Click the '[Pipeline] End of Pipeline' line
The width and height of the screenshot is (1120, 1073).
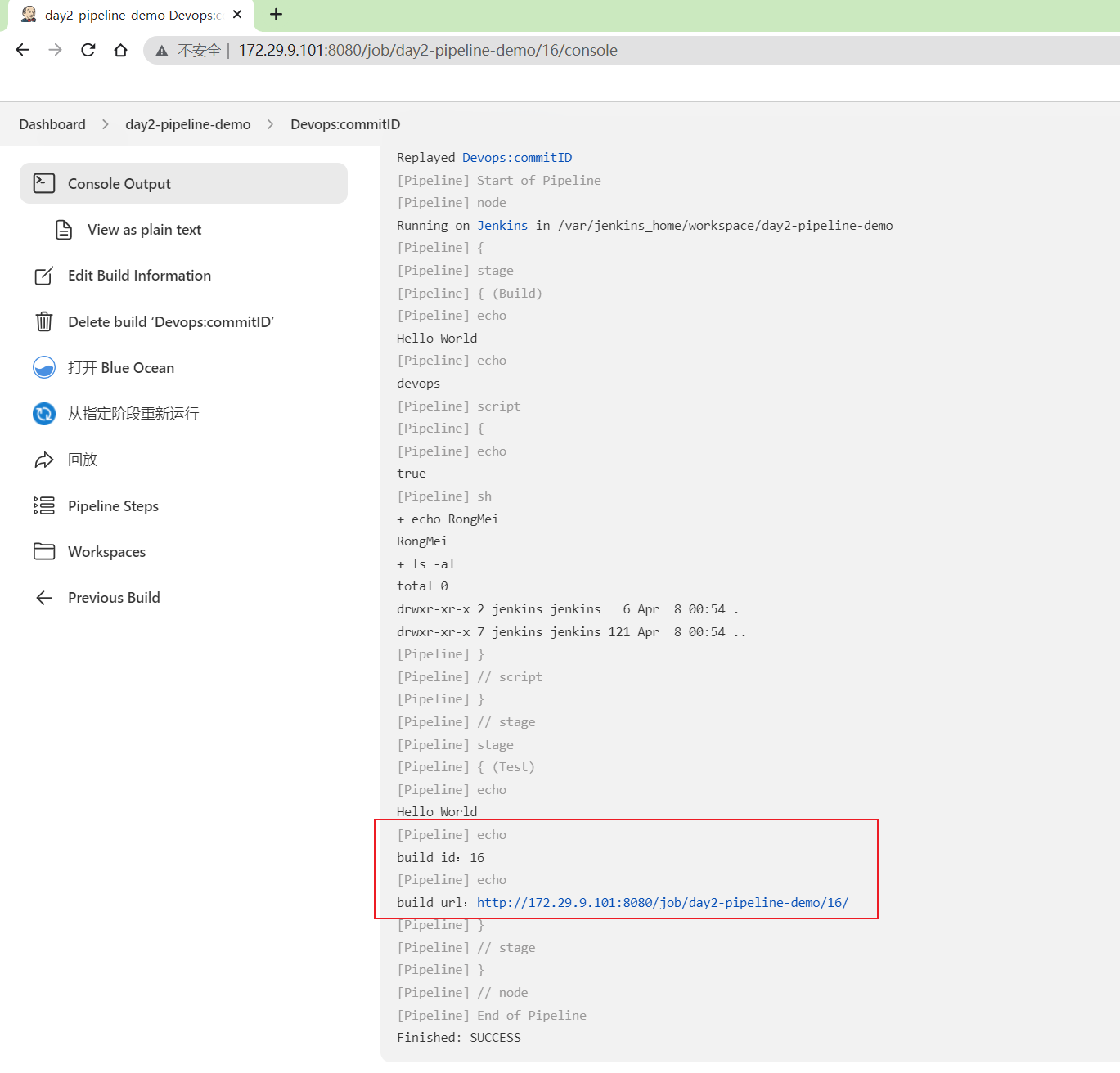tap(492, 1016)
